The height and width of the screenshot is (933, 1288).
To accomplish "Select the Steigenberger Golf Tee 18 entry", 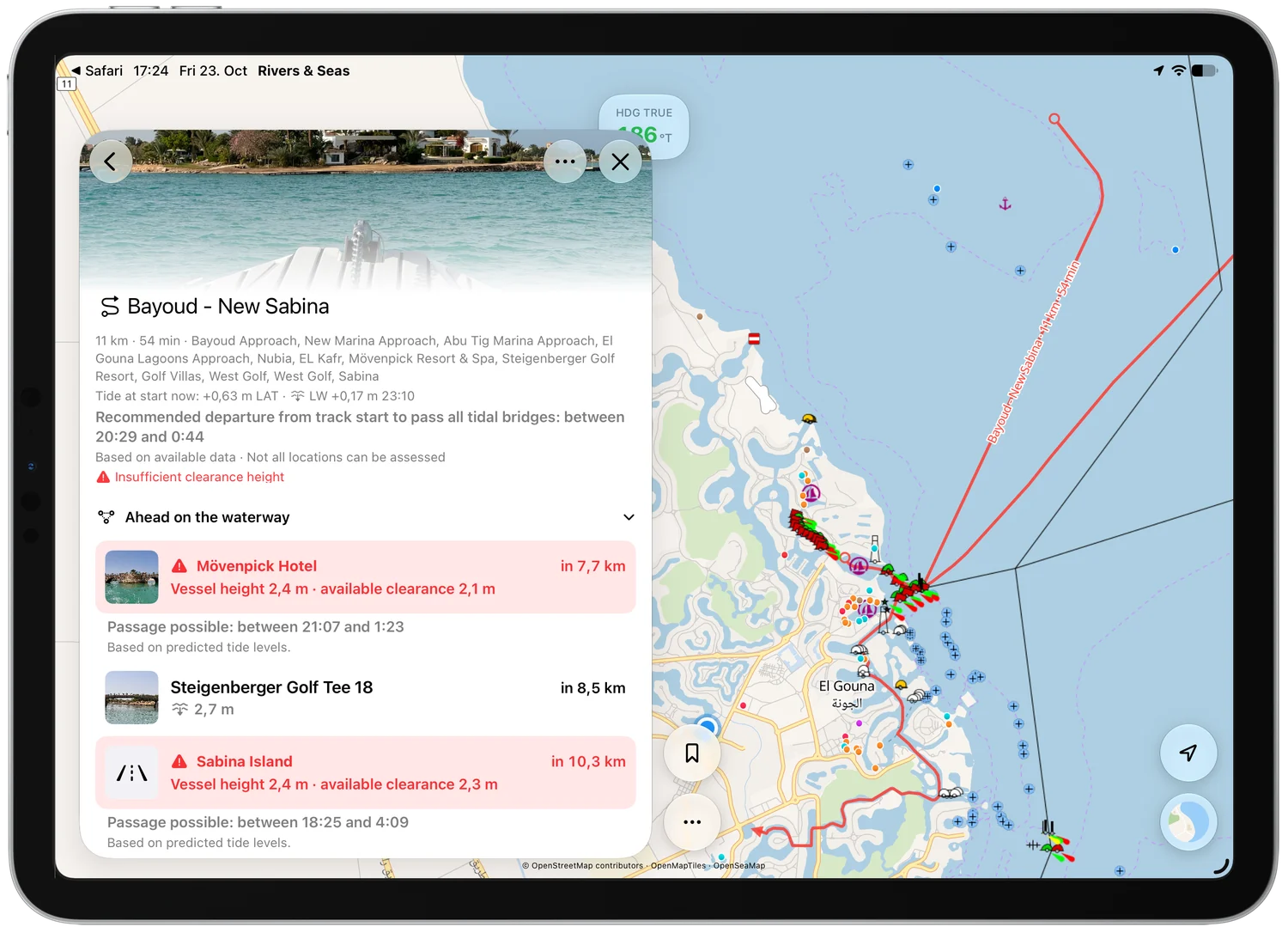I will point(366,698).
